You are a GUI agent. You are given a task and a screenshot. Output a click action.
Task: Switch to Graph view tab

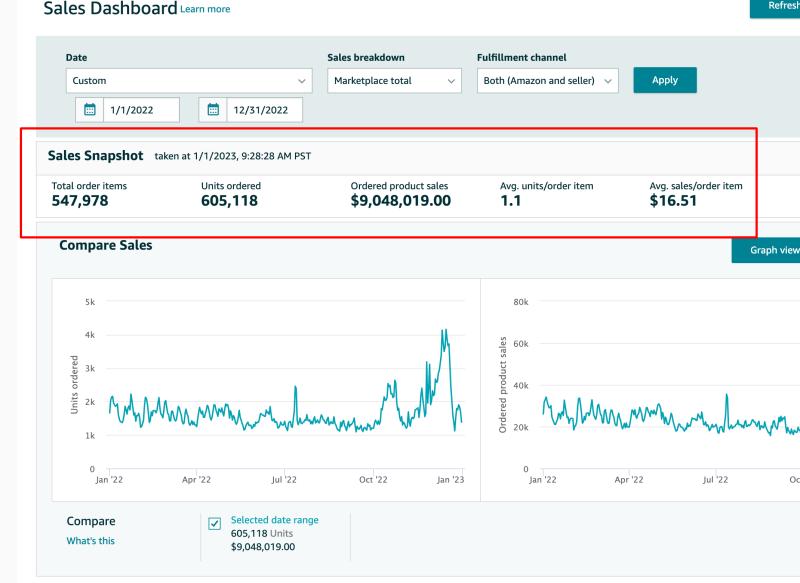coord(766,250)
